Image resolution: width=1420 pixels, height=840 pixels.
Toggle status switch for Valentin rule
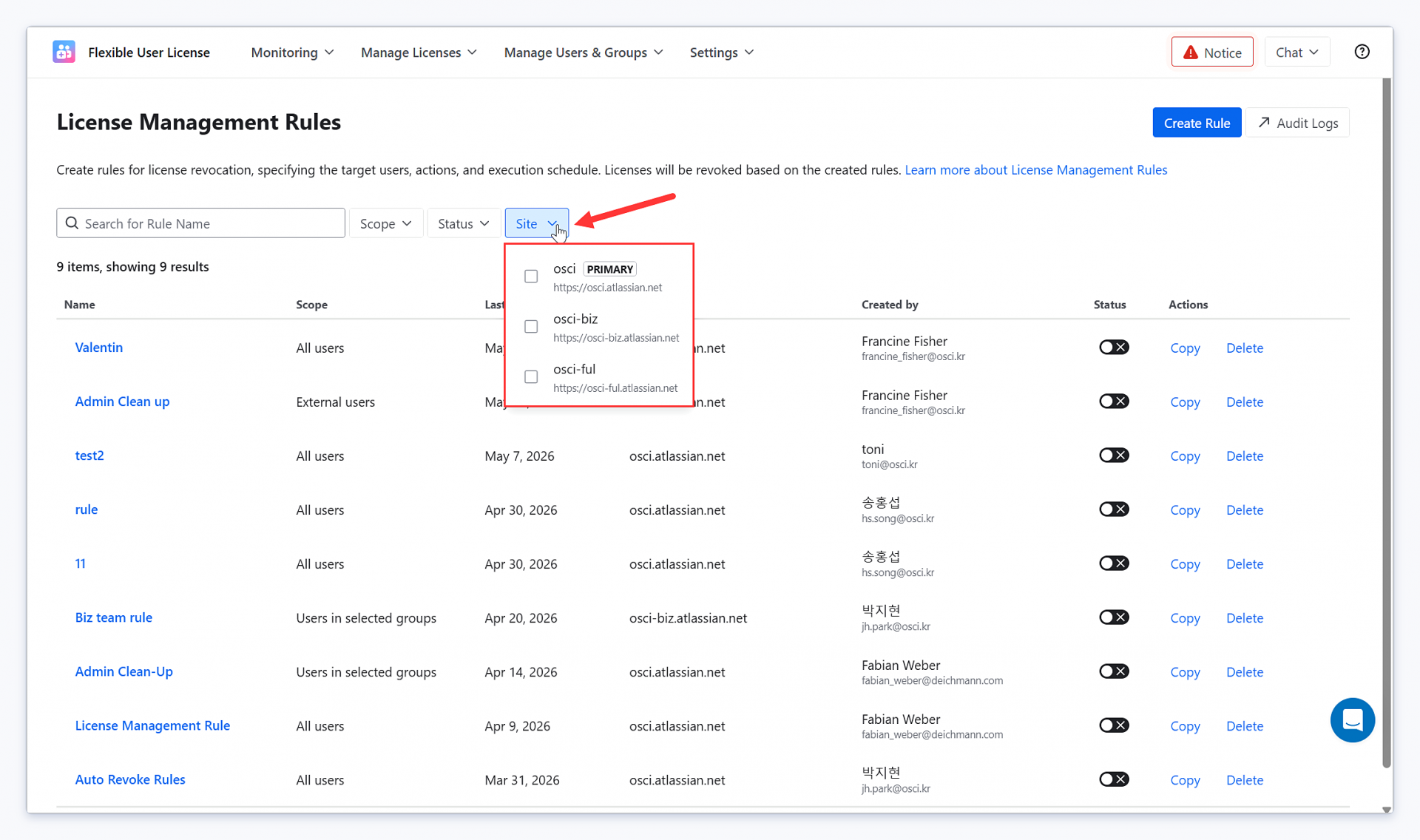pyautogui.click(x=1113, y=348)
